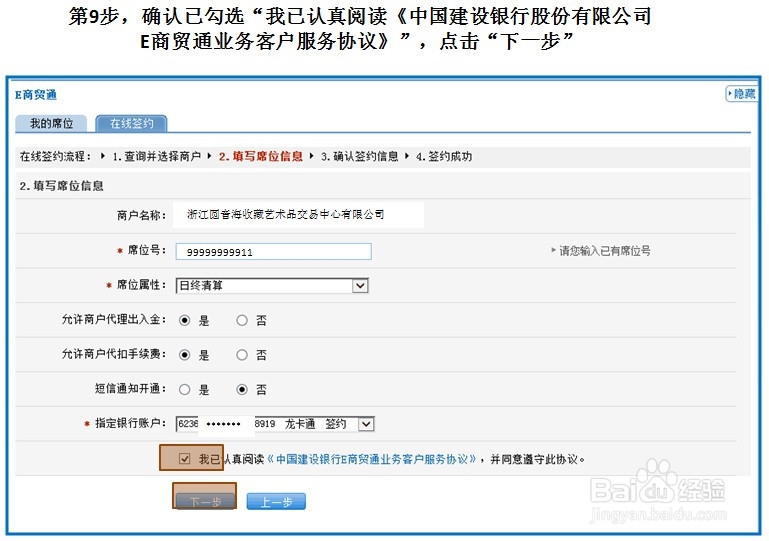This screenshot has width=769, height=541.
Task: Select 否 for 允许商户代理出入金
Action: pyautogui.click(x=242, y=321)
